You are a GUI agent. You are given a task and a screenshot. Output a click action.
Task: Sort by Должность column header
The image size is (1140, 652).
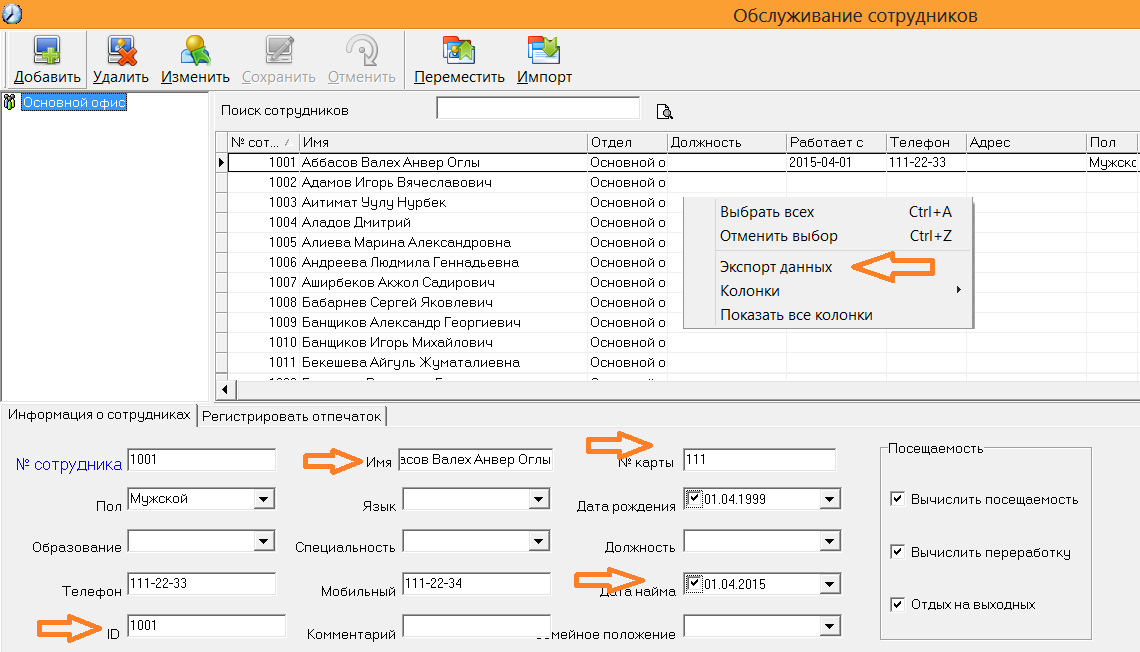click(727, 142)
